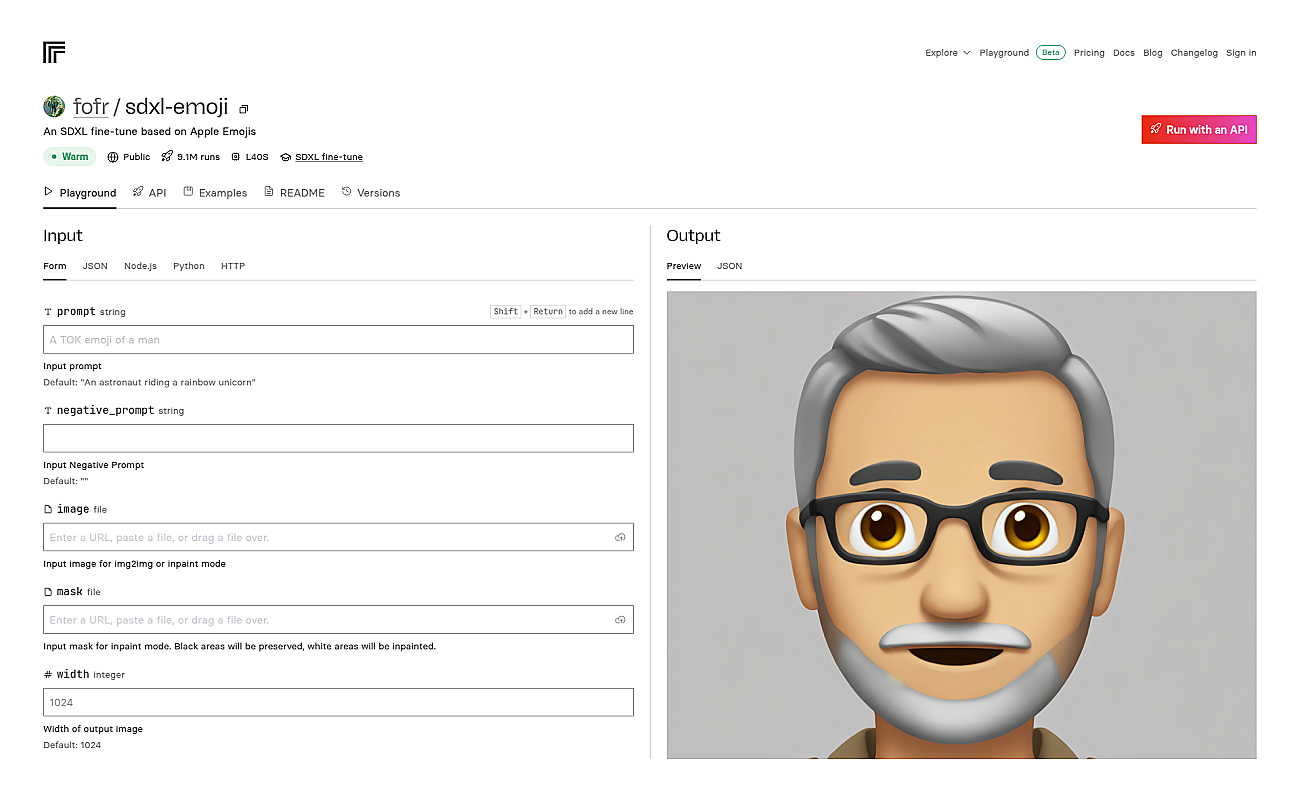Copy model name icon next to sdxl-emoji
This screenshot has height=788, width=1300.
243,108
